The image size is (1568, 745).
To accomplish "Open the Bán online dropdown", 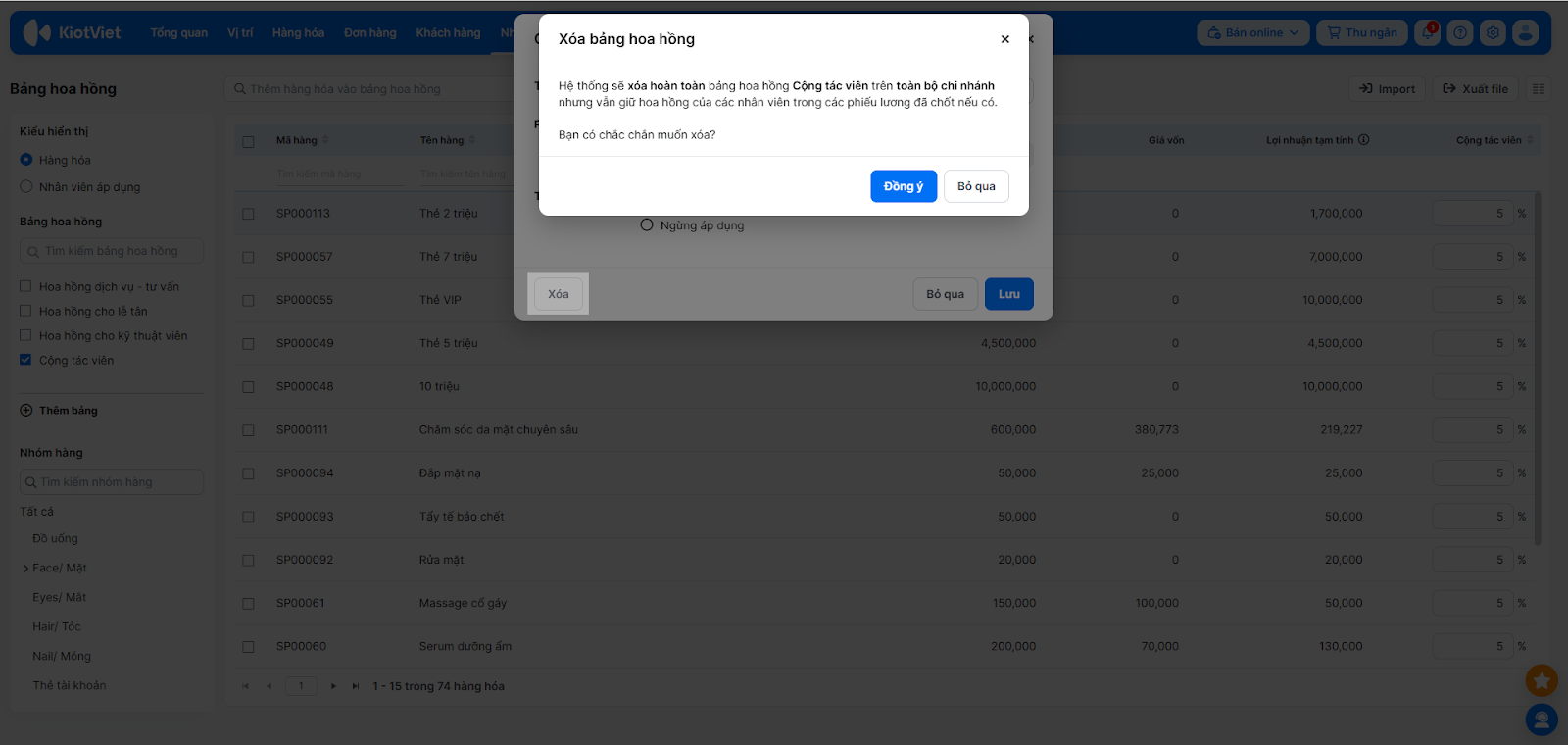I will [x=1252, y=33].
